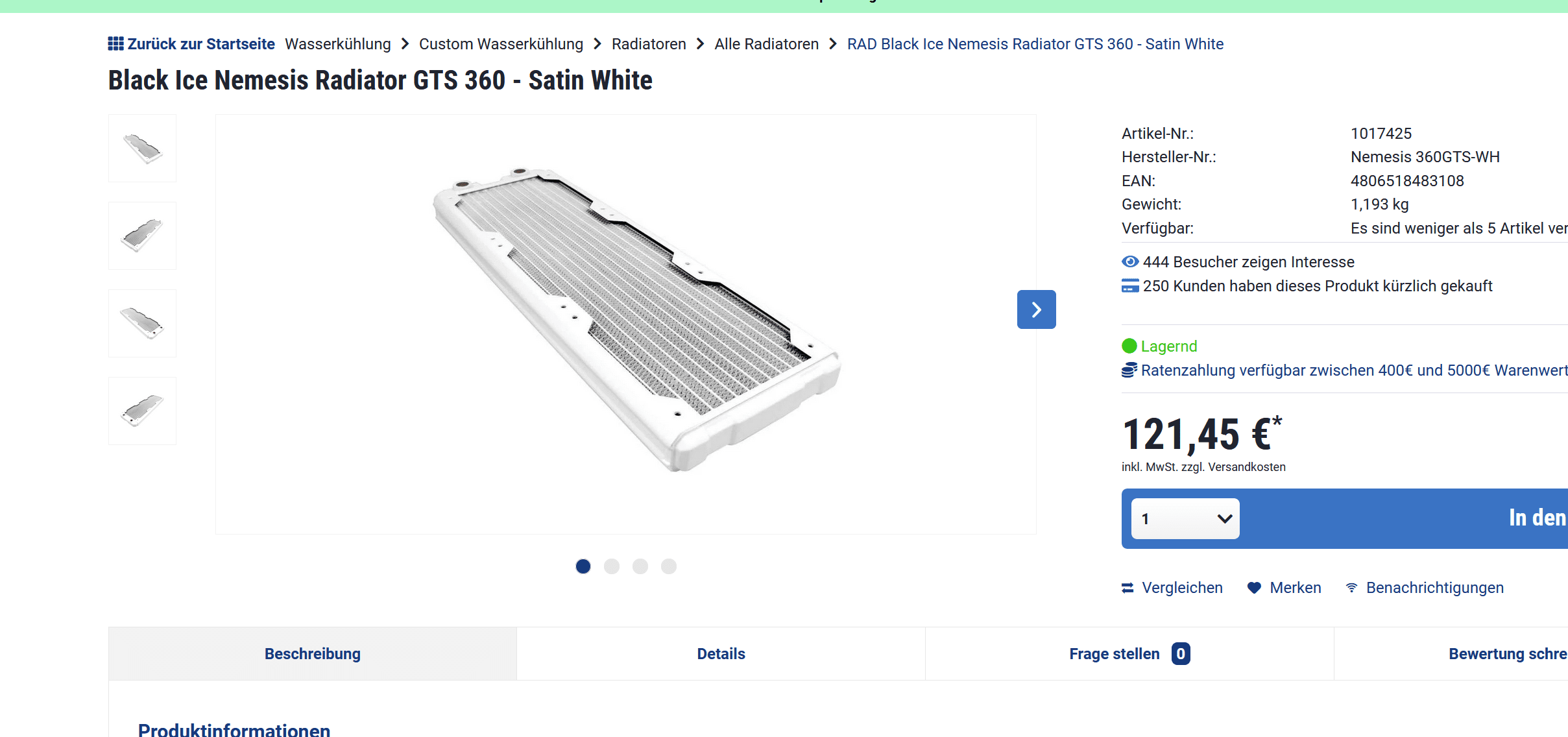Select the third carousel dot indicator
The image size is (1568, 737).
pos(640,566)
